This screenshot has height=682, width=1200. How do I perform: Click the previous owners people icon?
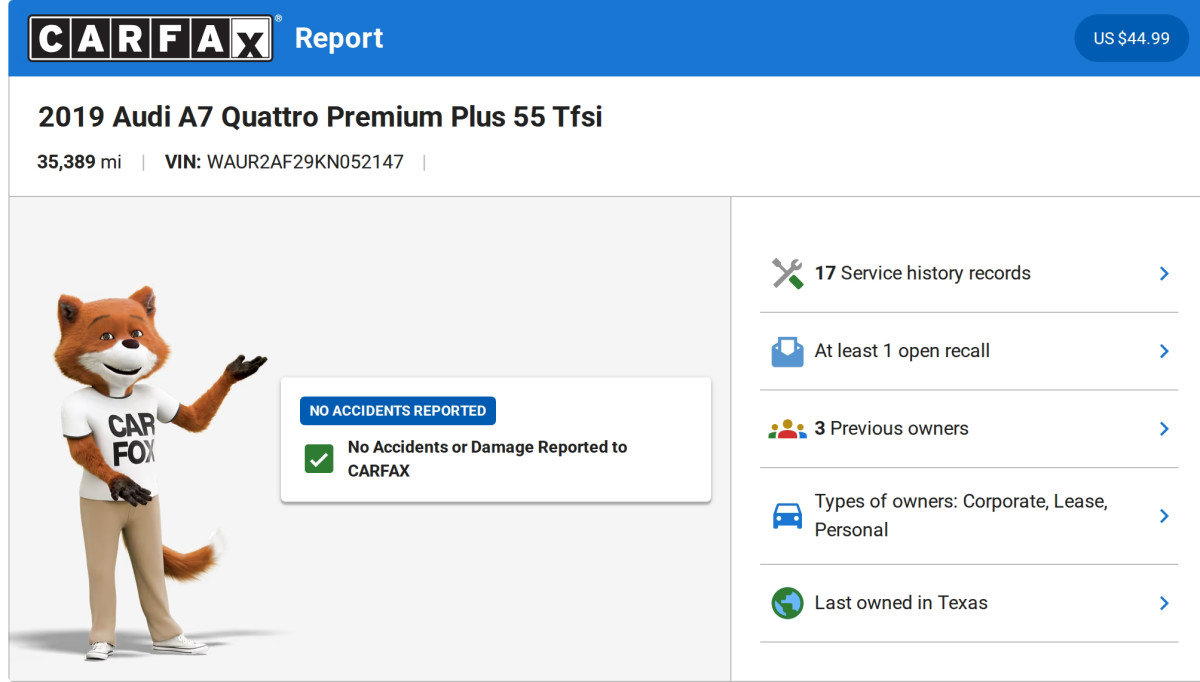(787, 429)
